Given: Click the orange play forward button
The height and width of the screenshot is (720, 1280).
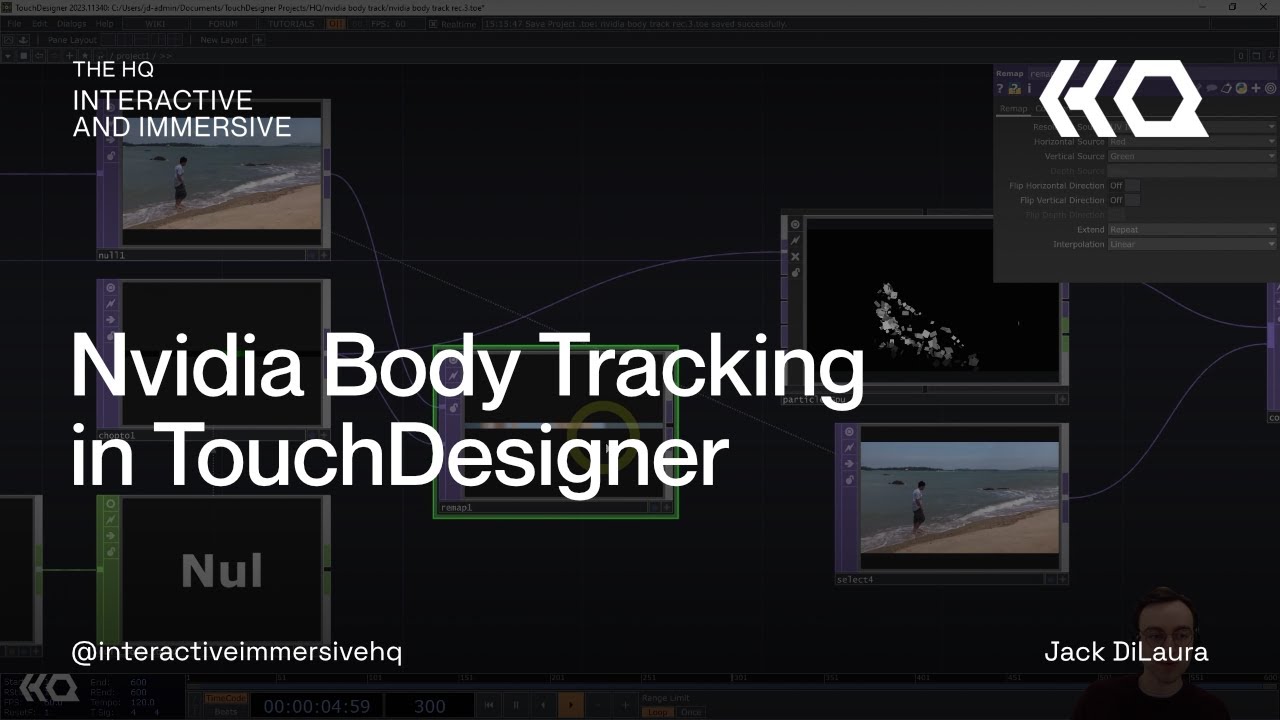Looking at the screenshot, I should pyautogui.click(x=571, y=705).
